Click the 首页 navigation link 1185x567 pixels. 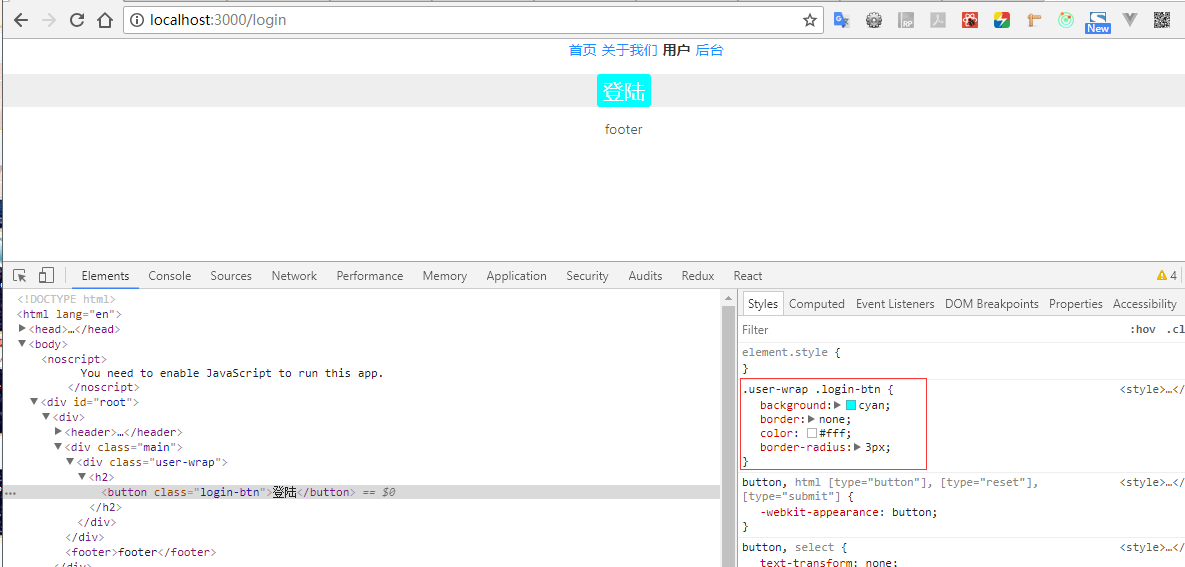(582, 51)
